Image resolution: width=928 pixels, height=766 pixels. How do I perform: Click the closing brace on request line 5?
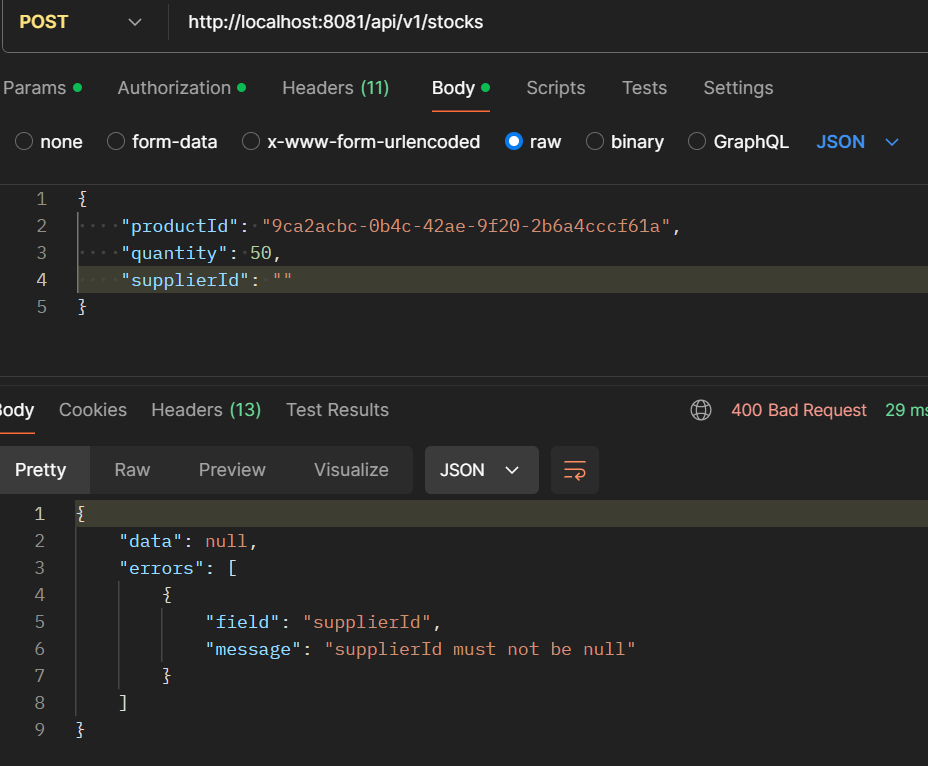(x=82, y=307)
